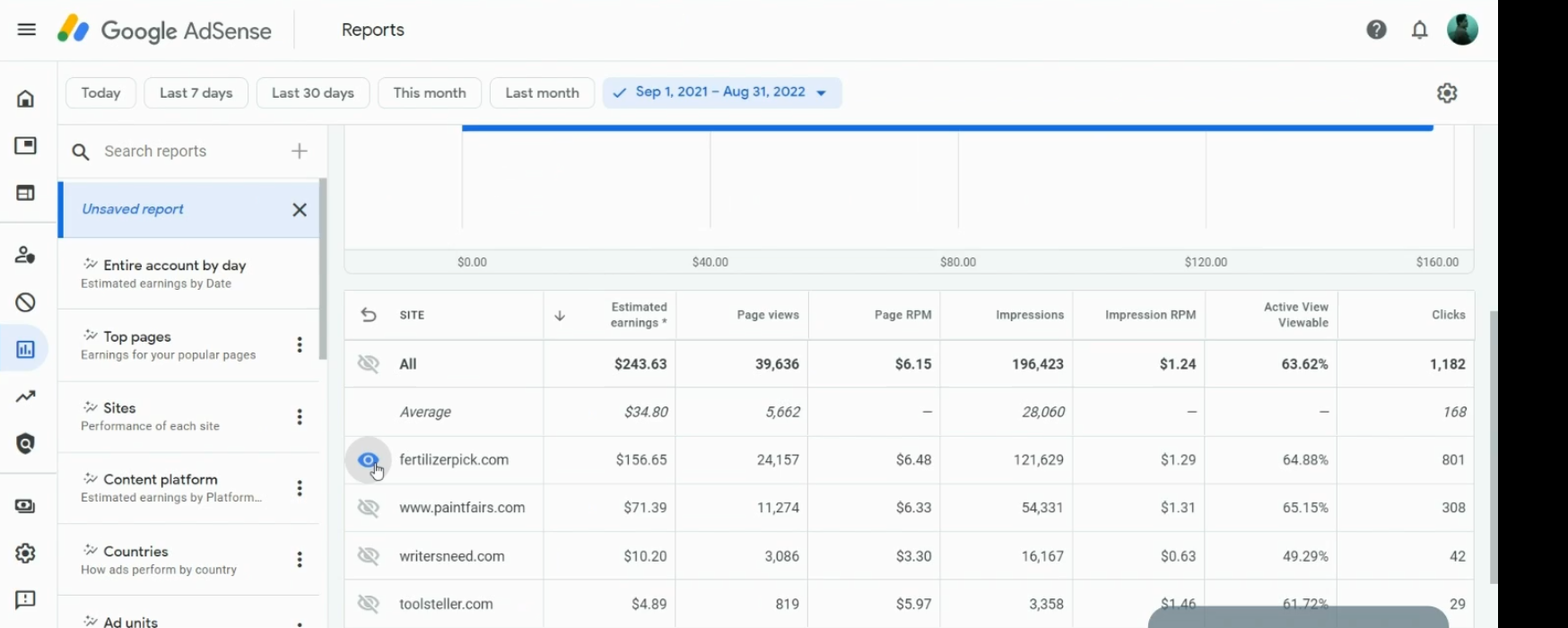Screen dimensions: 1568x628
Task: Select the This month filter
Action: pyautogui.click(x=430, y=92)
